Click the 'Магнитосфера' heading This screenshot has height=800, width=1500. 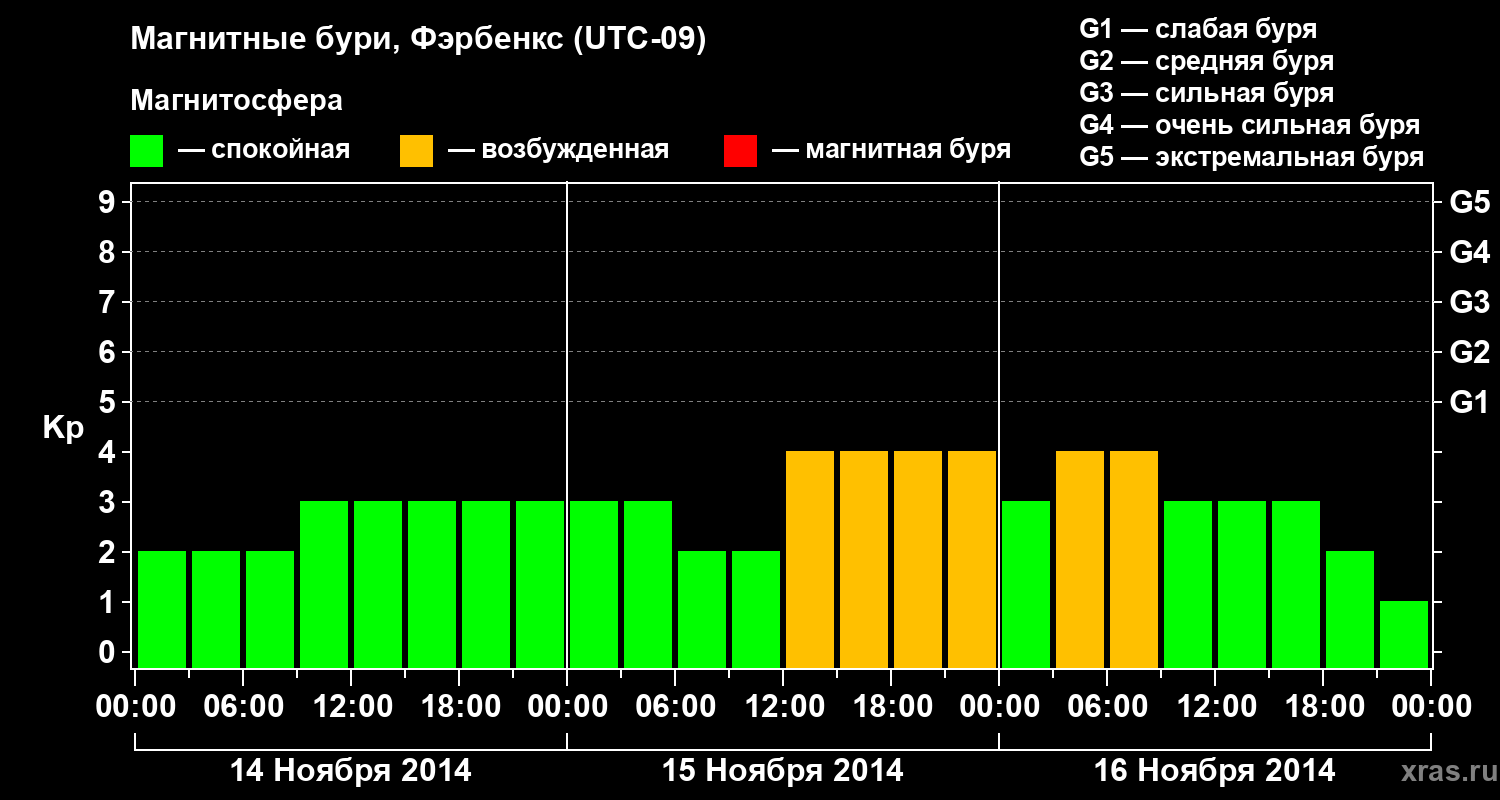tap(236, 101)
